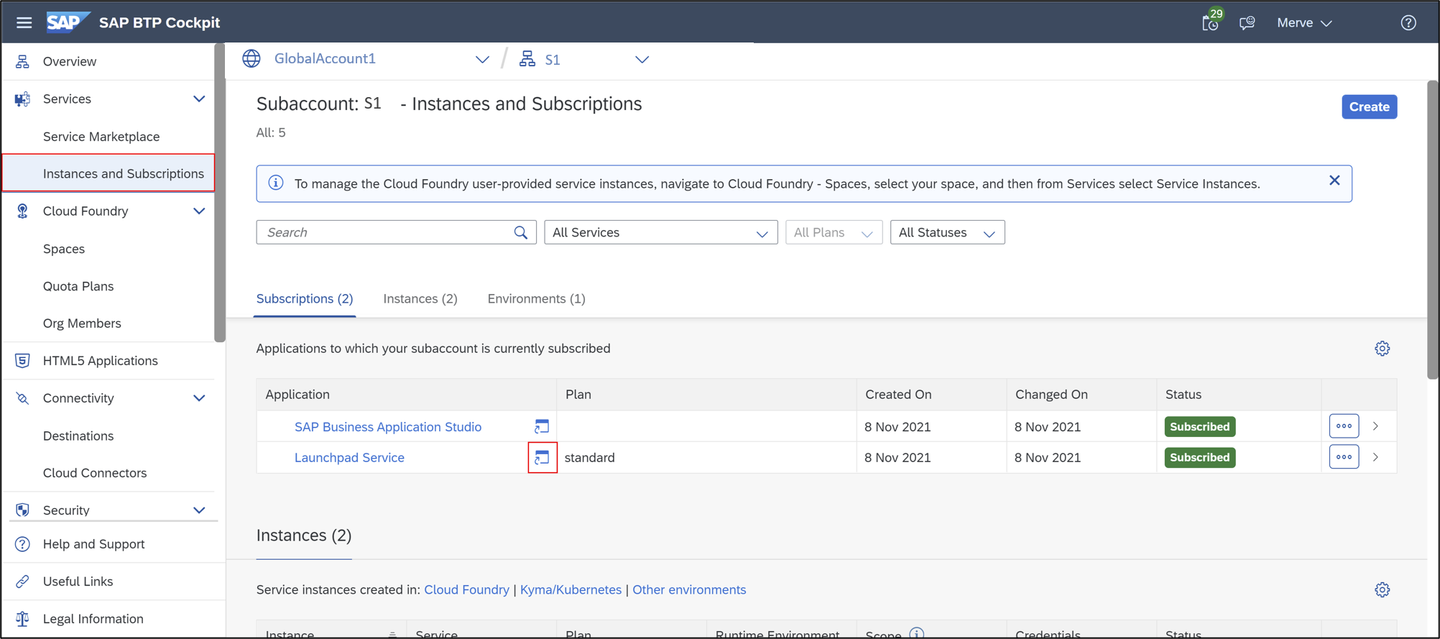Open Quota Plans in sidebar
Image resolution: width=1440 pixels, height=639 pixels.
[x=78, y=286]
